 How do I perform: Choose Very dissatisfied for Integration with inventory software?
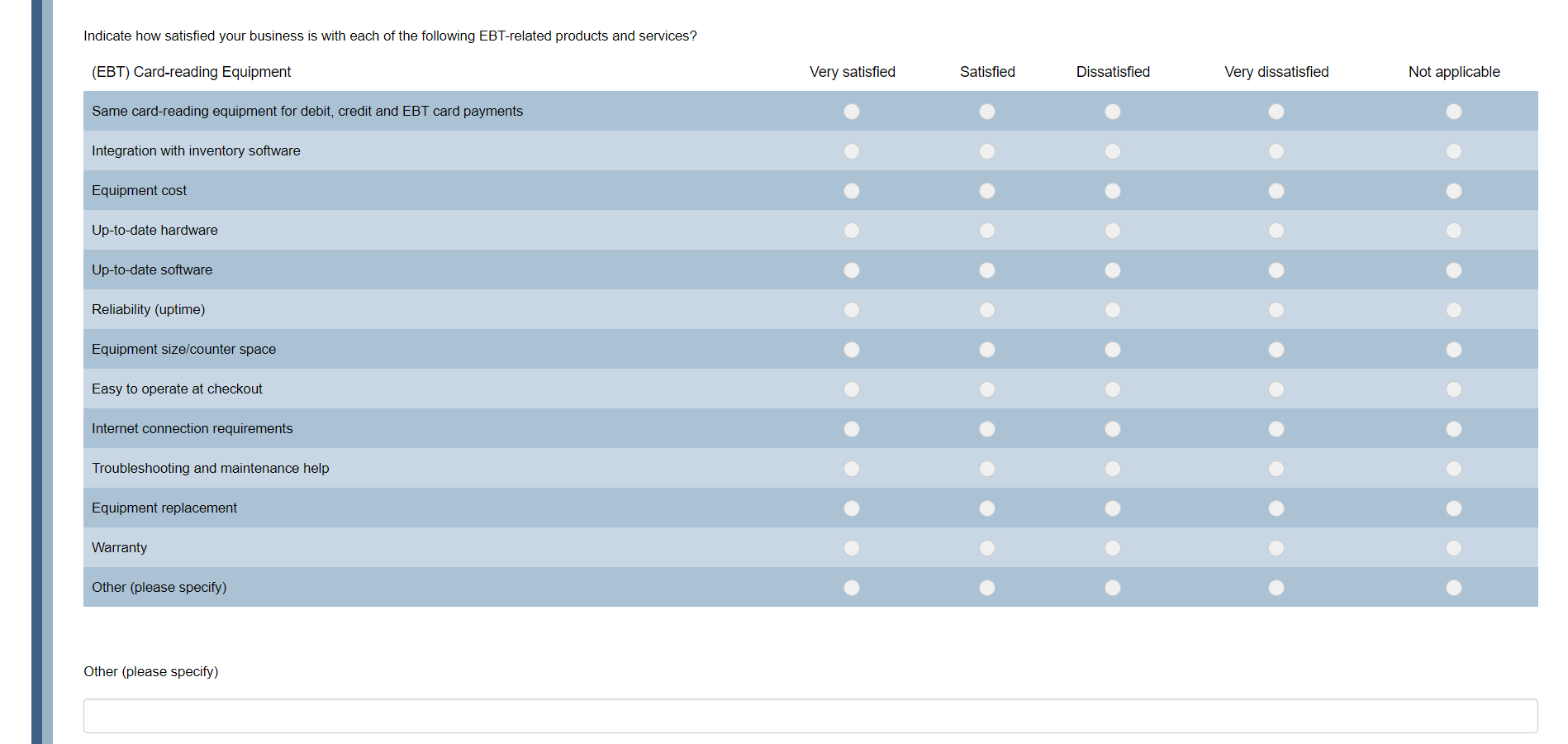coord(1276,151)
